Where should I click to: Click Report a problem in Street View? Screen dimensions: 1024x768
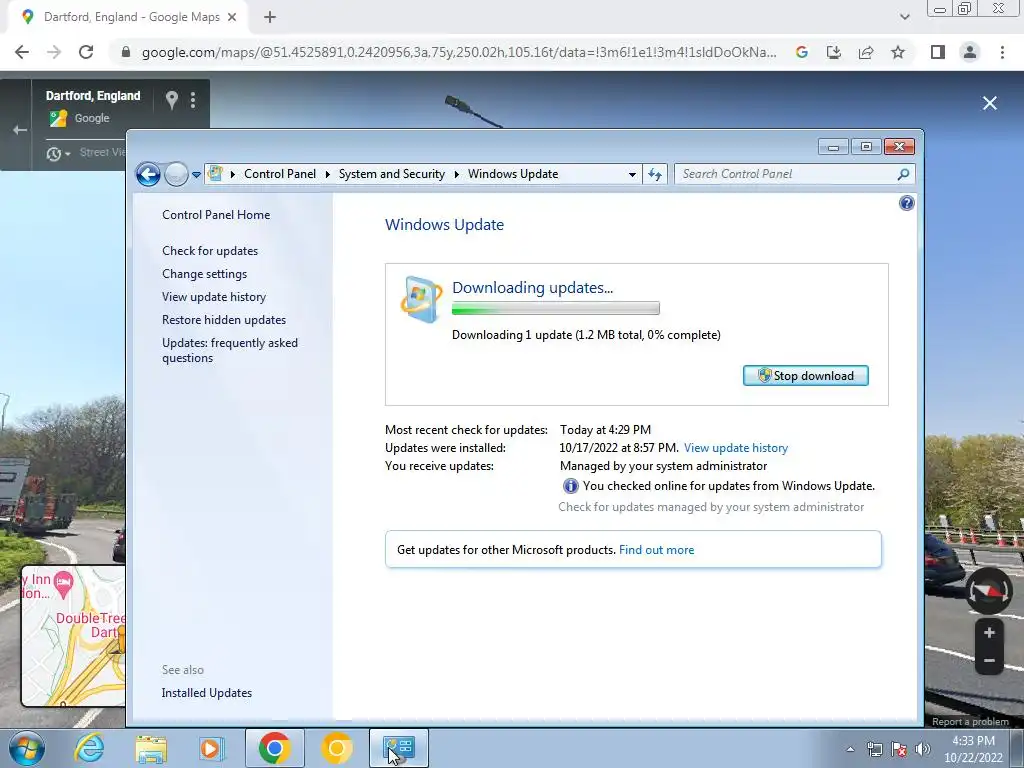coord(970,722)
